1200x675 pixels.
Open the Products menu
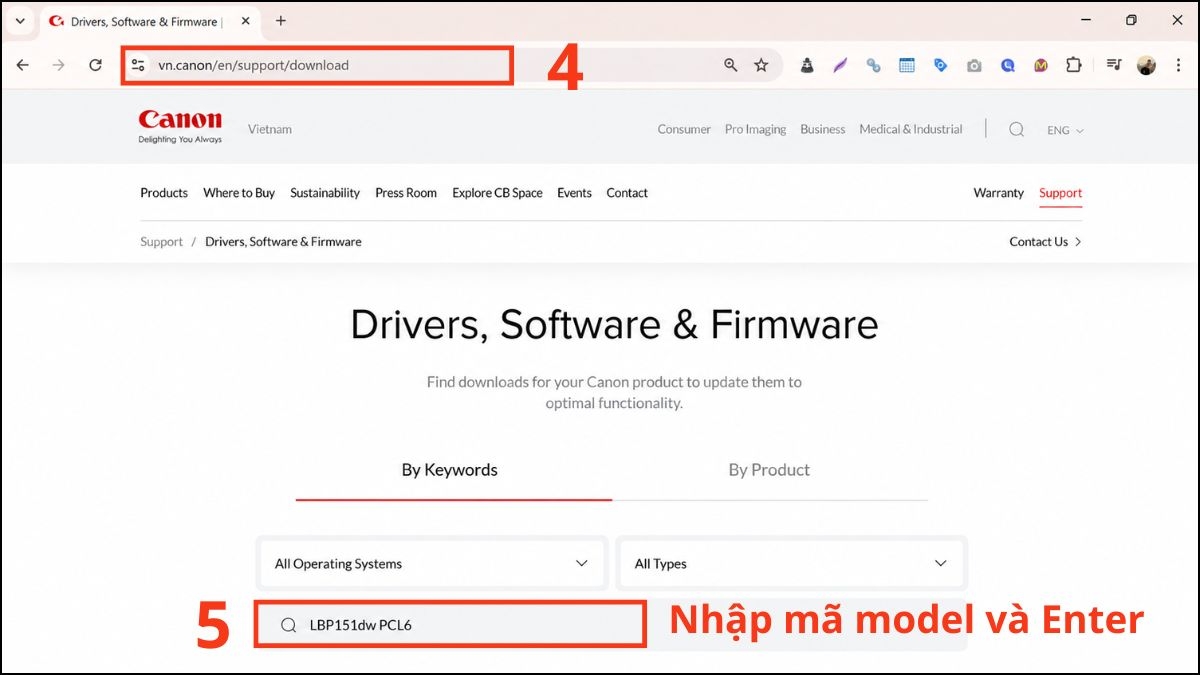(x=164, y=193)
